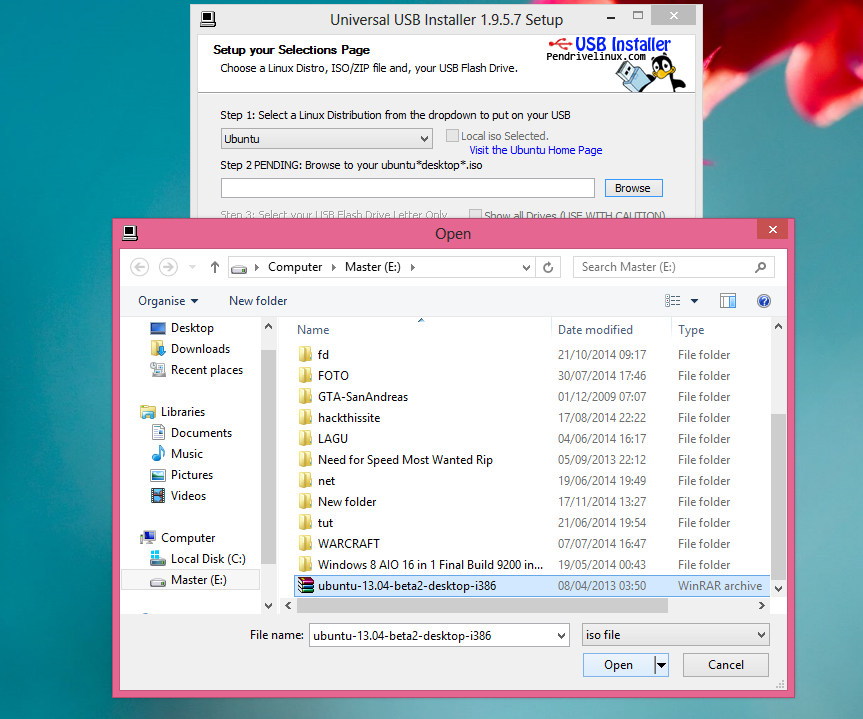863x719 pixels.
Task: Toggle the Show all Drives checkbox
Action: coord(476,214)
